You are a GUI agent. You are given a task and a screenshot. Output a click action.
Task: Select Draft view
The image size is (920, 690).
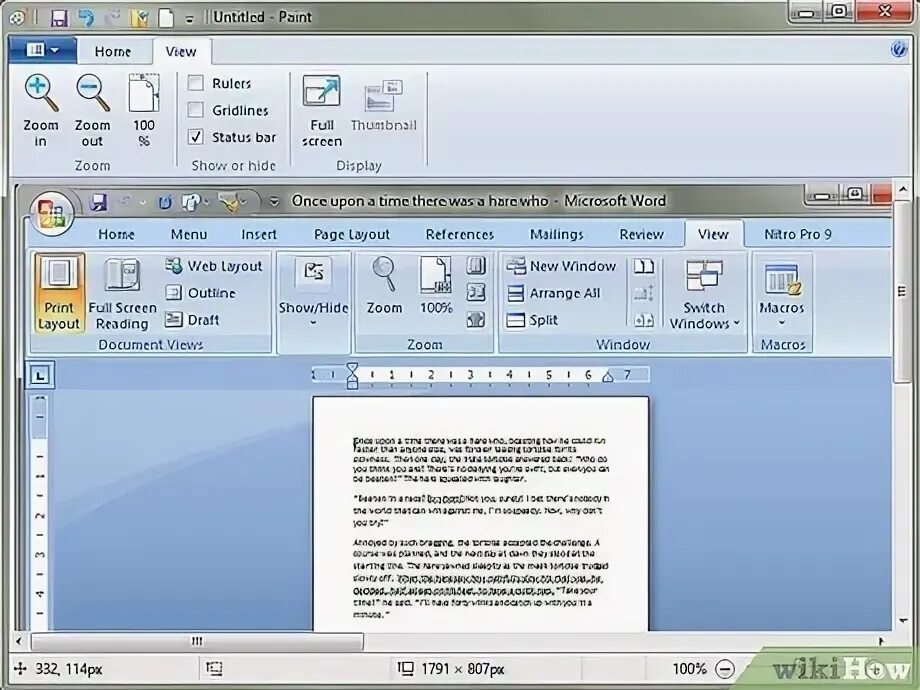(x=192, y=320)
